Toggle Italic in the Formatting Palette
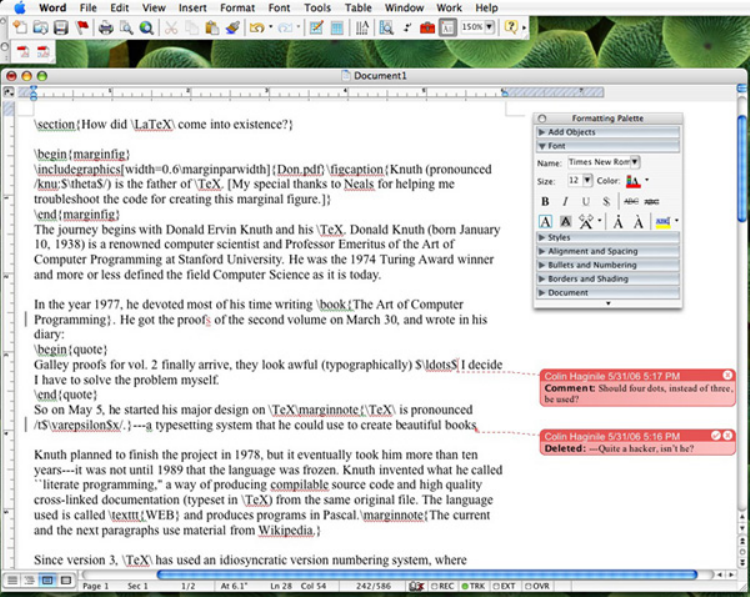This screenshot has height=597, width=750. (565, 201)
